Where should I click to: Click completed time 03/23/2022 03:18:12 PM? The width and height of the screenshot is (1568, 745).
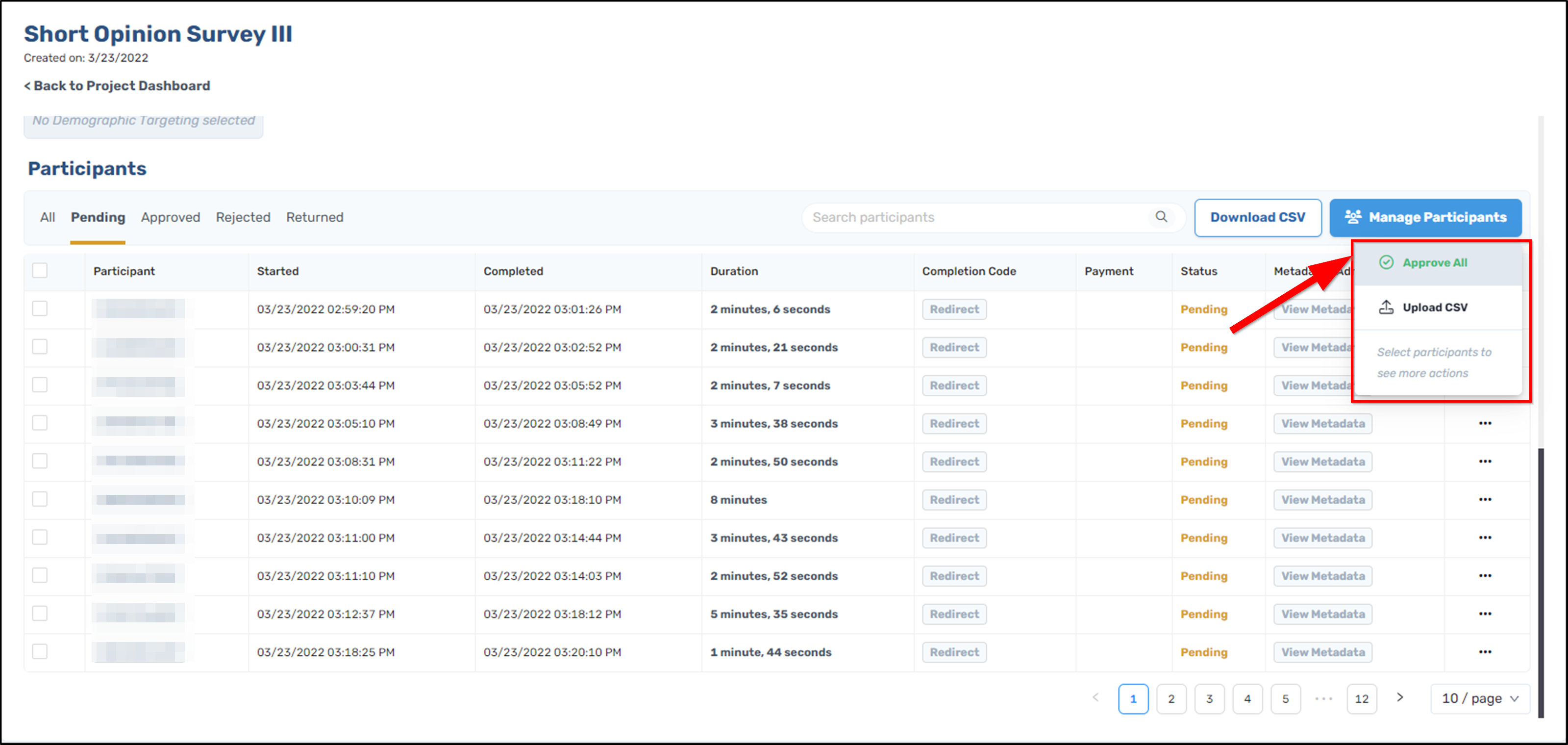tap(552, 614)
